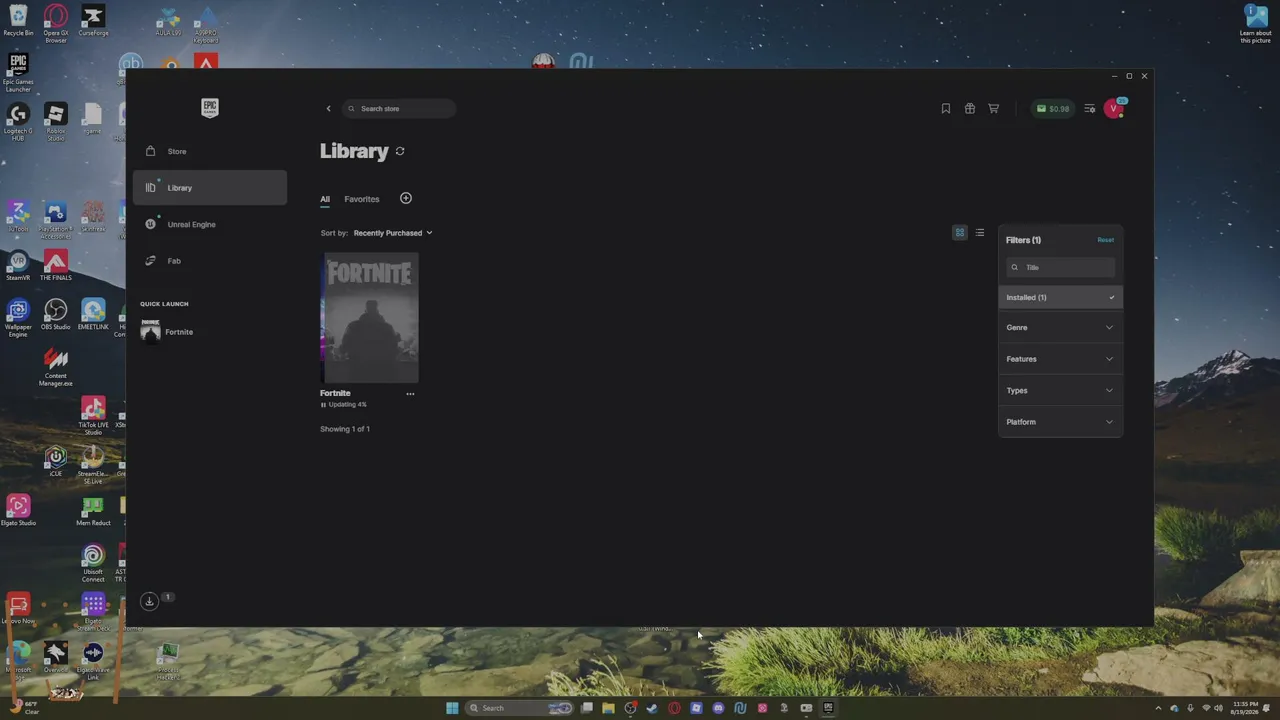This screenshot has height=720, width=1280.
Task: Open Mem Reduct desktop shortcut
Action: coord(93,510)
